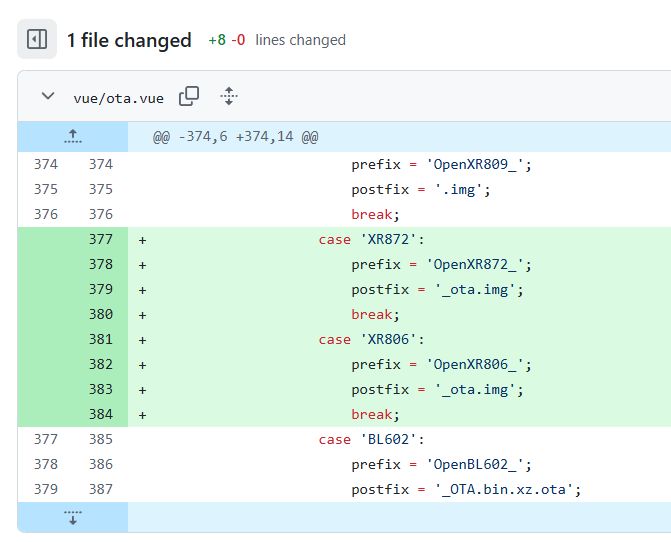
Task: Click the code line case 'XR806':
Action: (371, 339)
